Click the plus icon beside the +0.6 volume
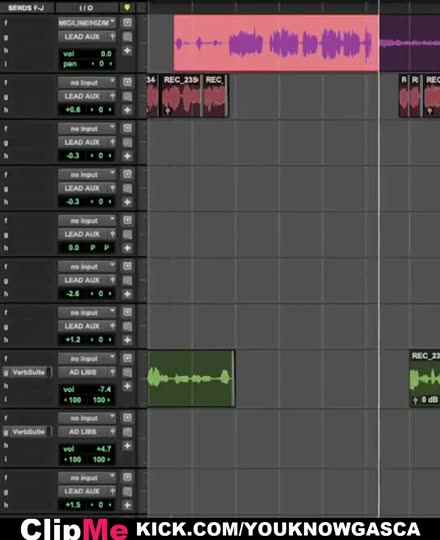This screenshot has width=440, height=540. tap(127, 110)
